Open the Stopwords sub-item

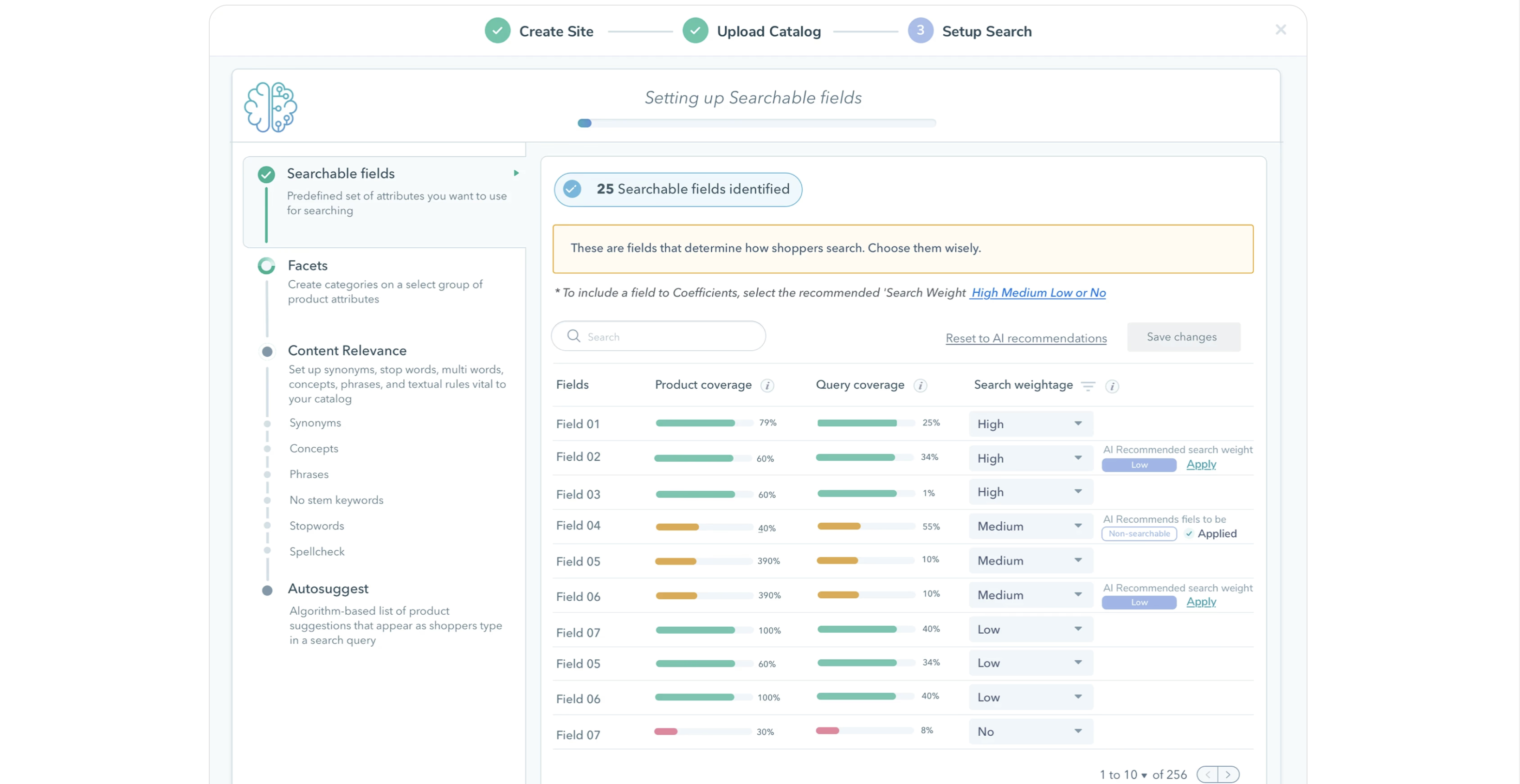pos(317,526)
